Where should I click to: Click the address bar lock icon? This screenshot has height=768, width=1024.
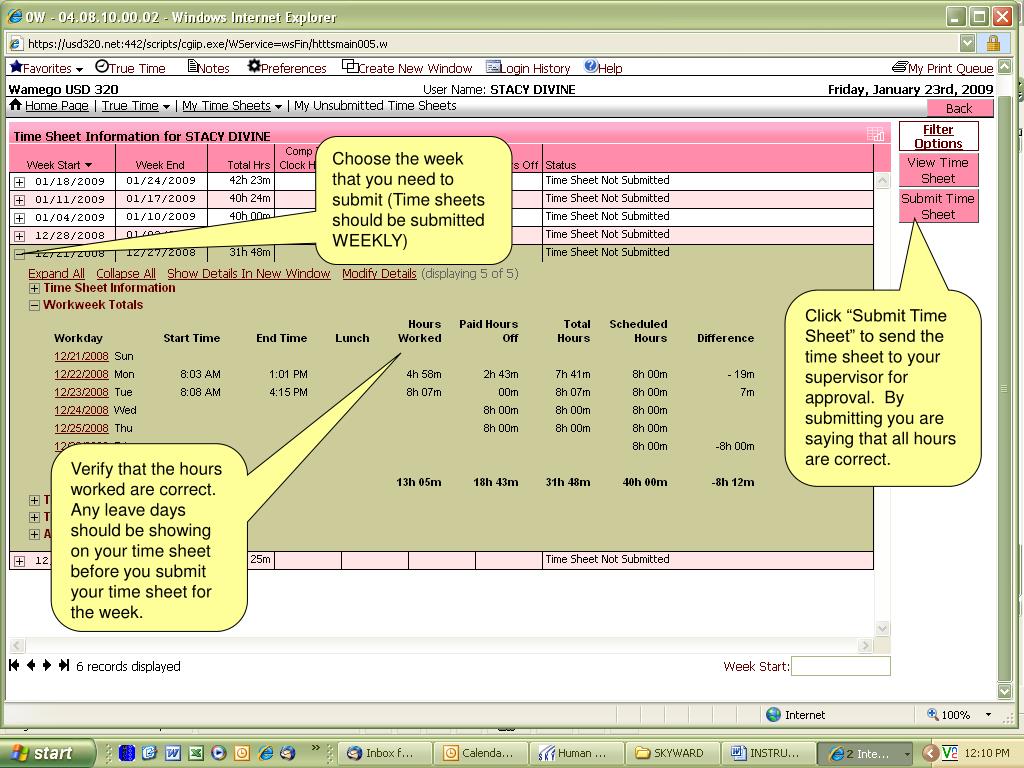pos(993,44)
